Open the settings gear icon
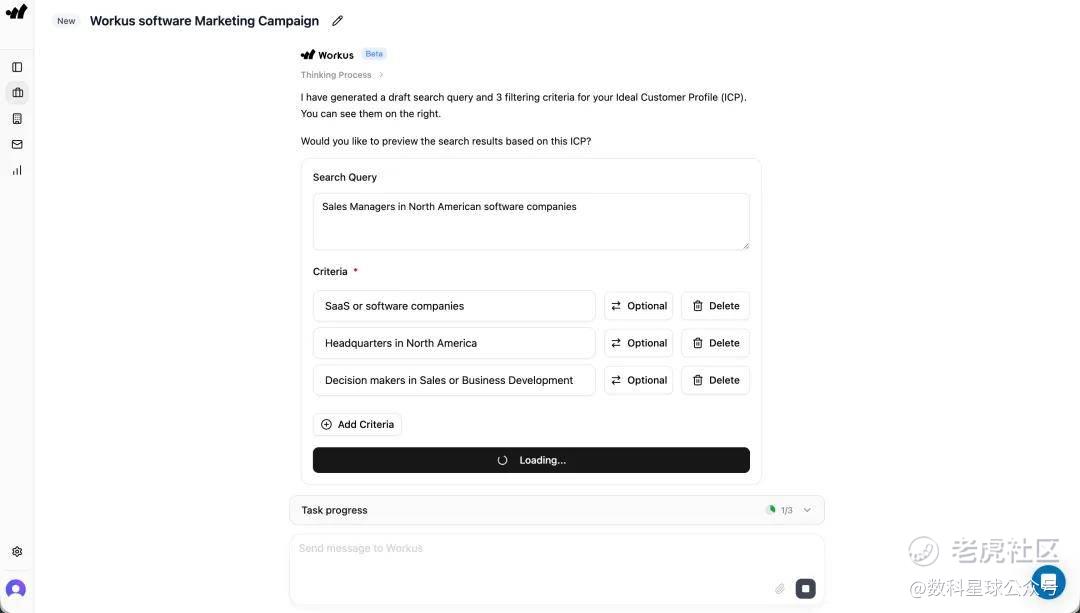The height and width of the screenshot is (613, 1080). [x=17, y=551]
